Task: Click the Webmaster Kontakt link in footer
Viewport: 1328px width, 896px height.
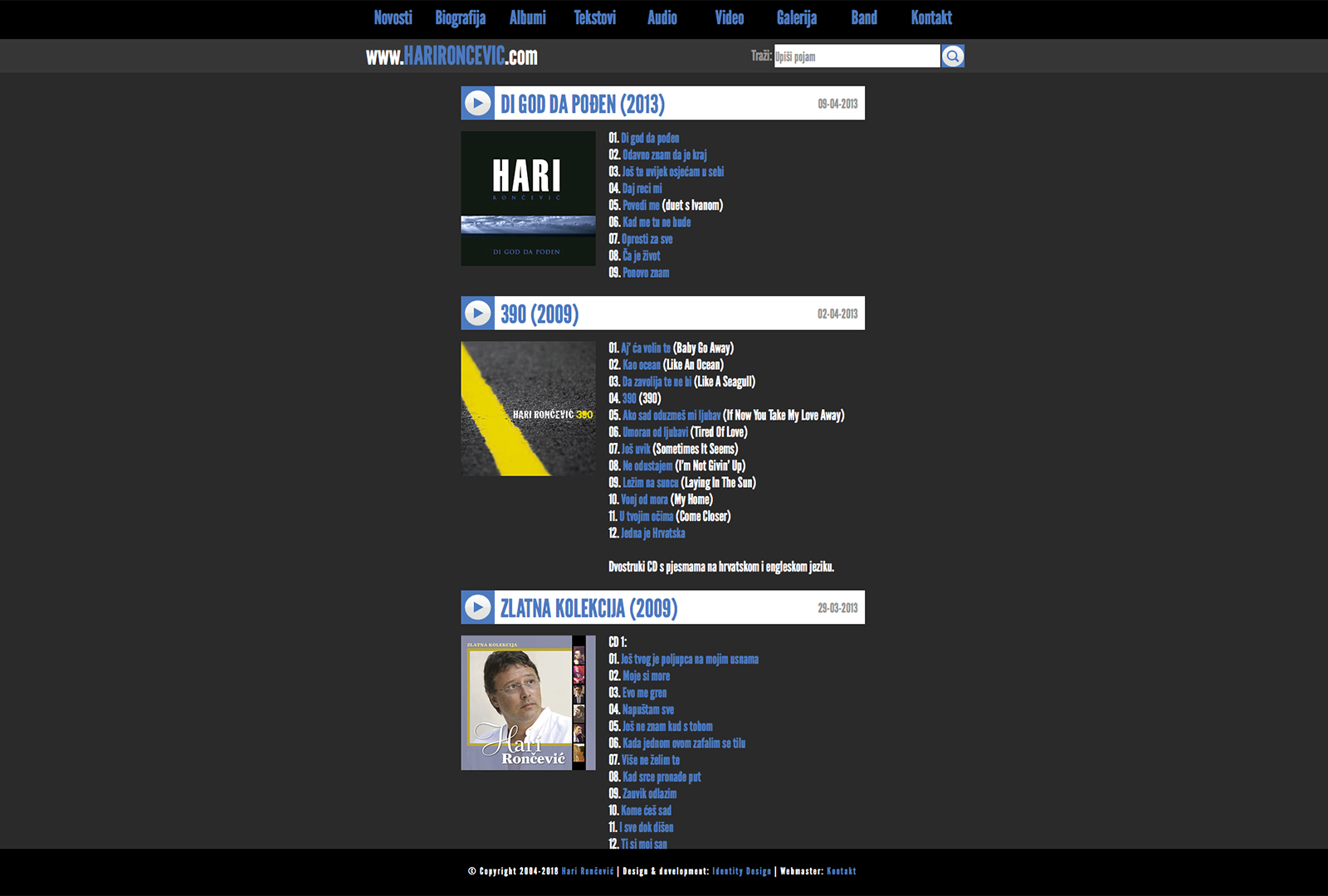Action: (841, 871)
